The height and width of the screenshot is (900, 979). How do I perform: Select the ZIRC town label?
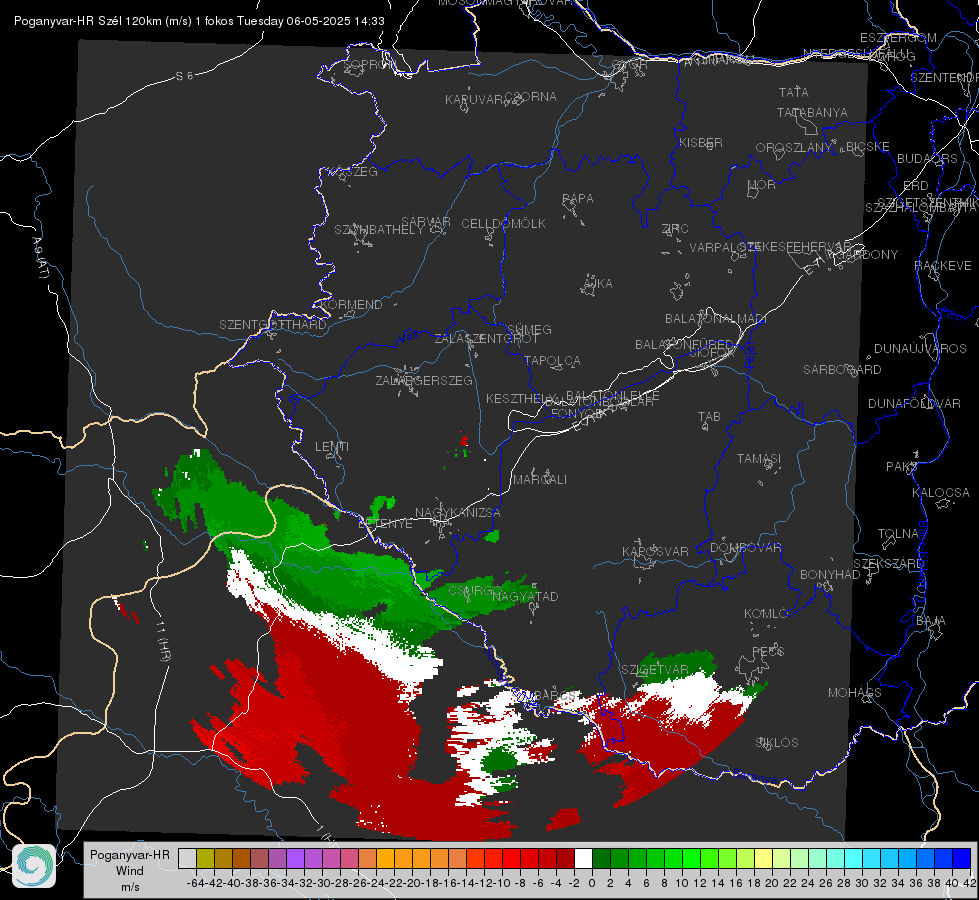click(x=675, y=229)
